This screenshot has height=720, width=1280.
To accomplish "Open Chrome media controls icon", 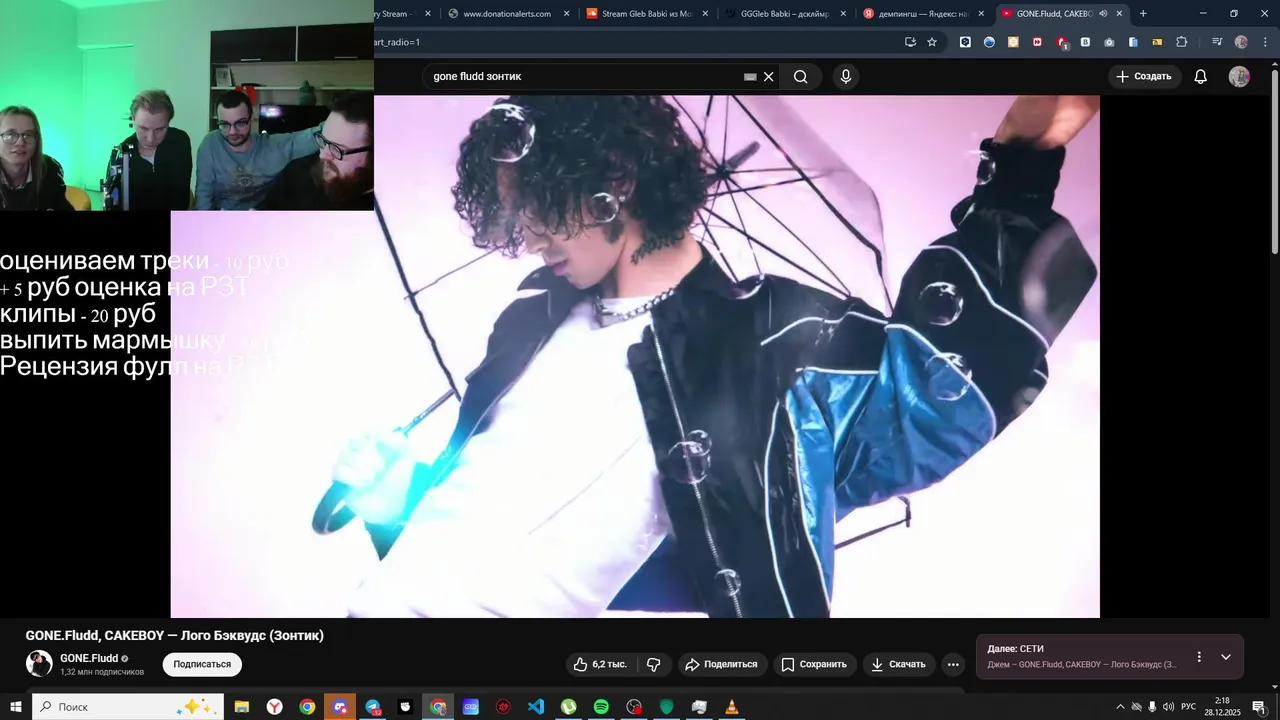I will [1217, 42].
